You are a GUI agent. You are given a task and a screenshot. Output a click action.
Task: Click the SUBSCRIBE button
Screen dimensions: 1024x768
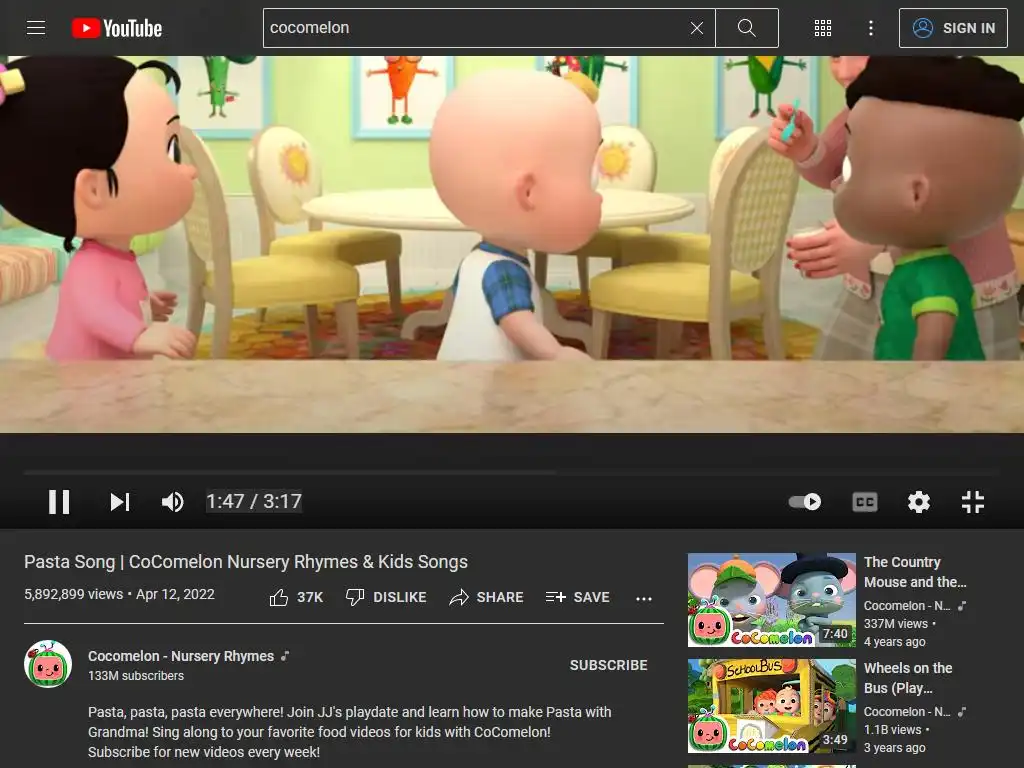coord(609,665)
